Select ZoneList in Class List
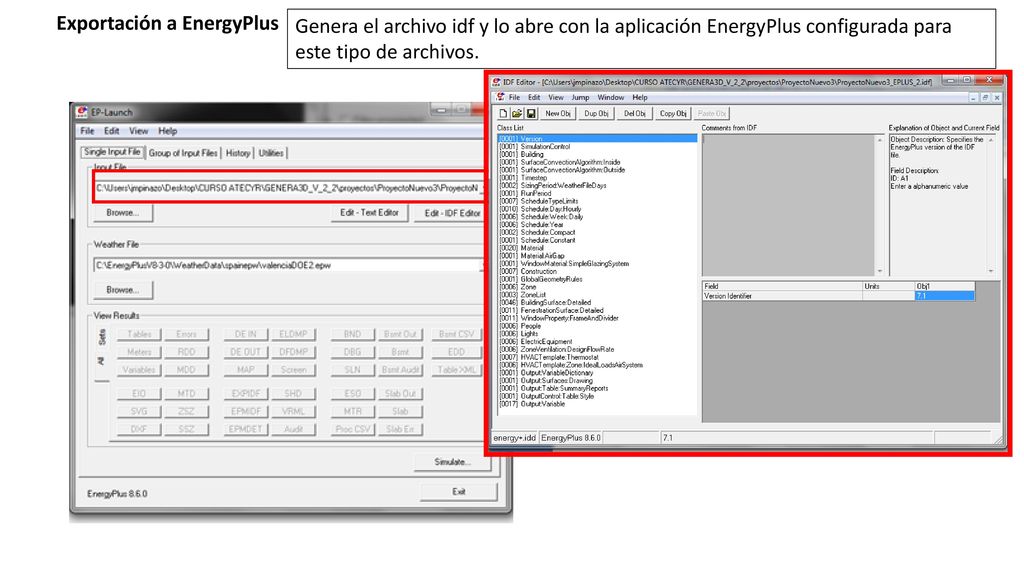 [522, 295]
